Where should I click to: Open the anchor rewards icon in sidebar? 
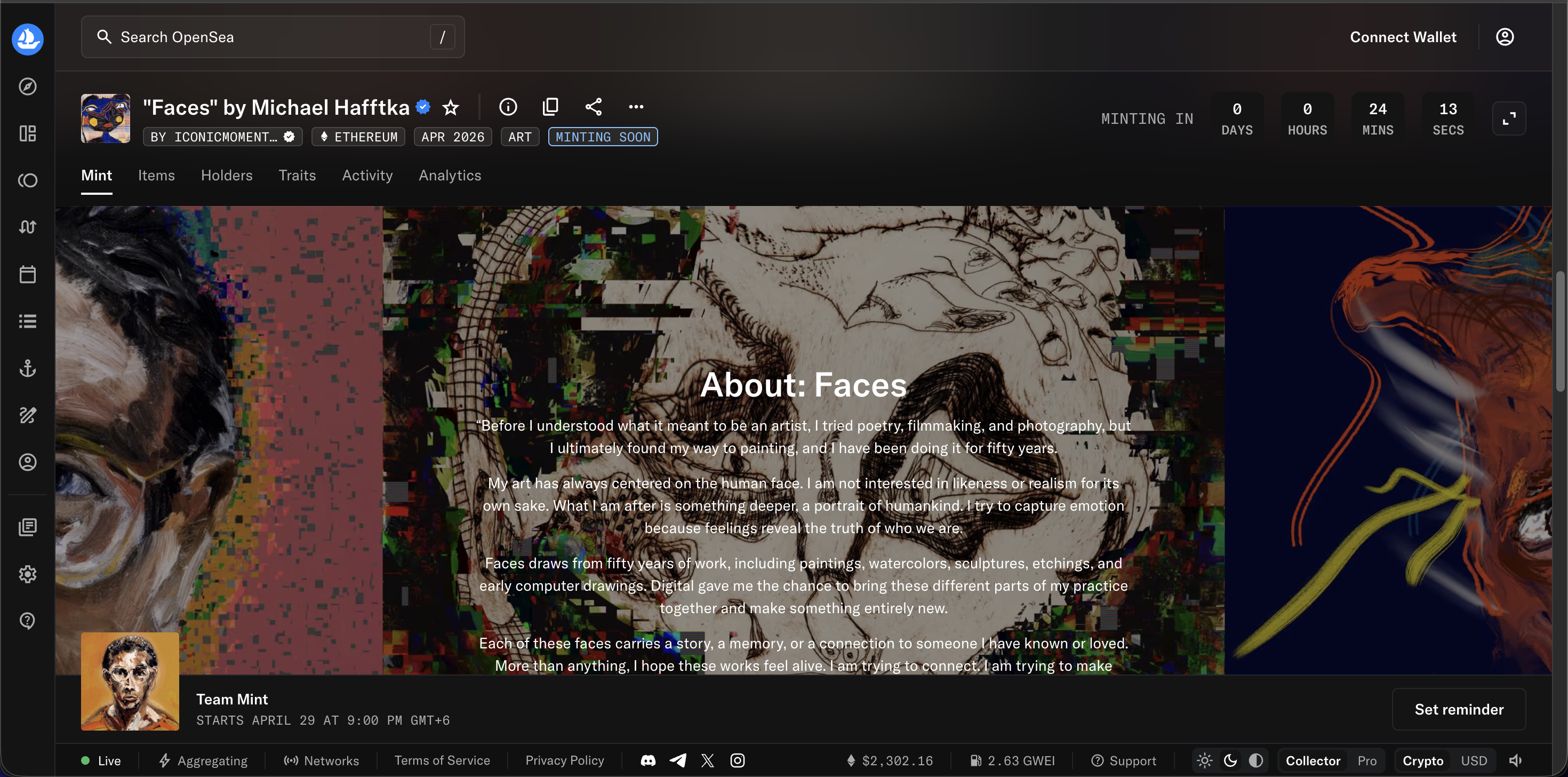[27, 368]
